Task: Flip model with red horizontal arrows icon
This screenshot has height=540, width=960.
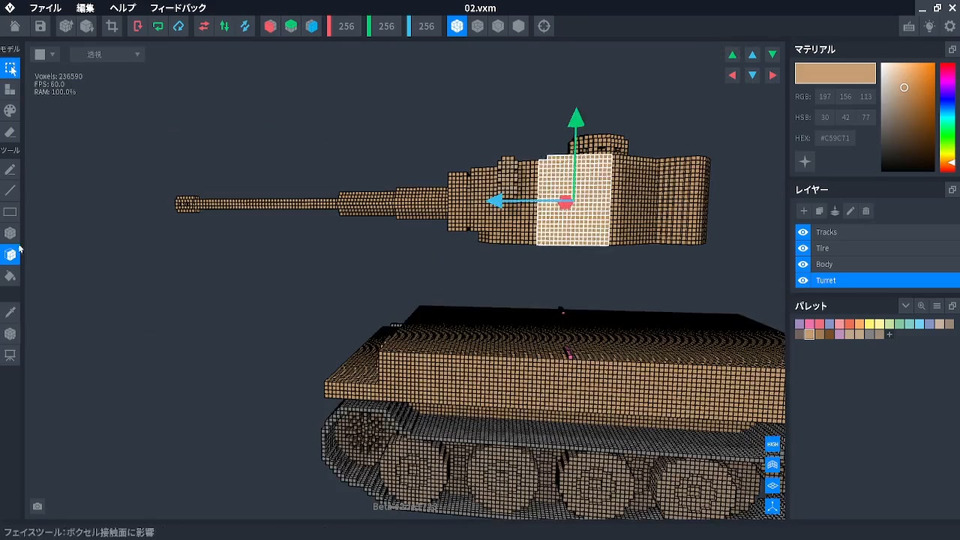Action: 204,26
